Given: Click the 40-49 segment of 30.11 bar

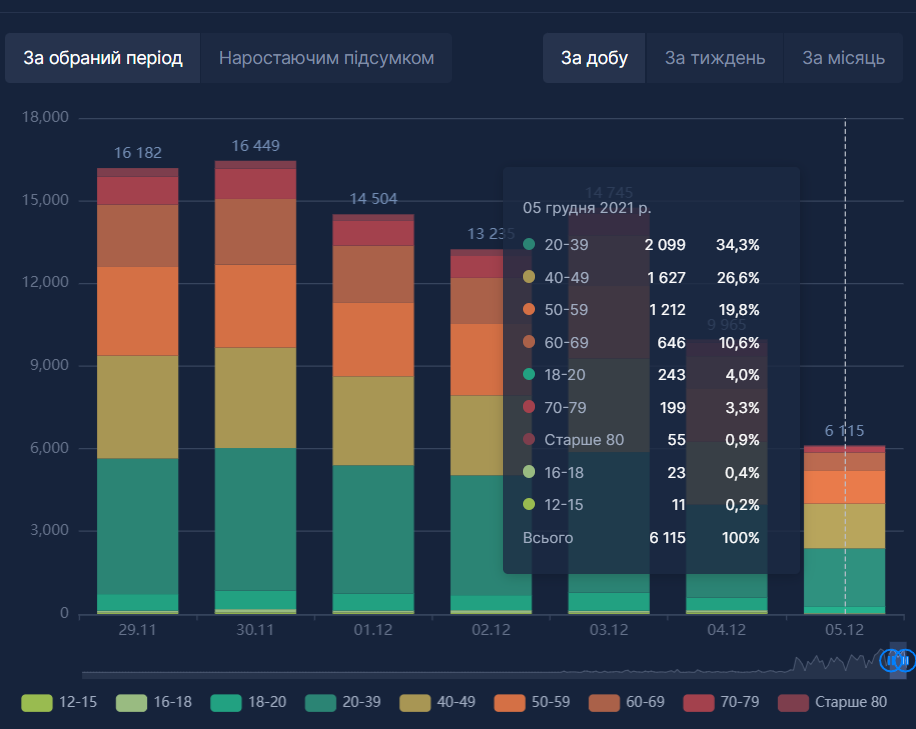Looking at the screenshot, I should 256,397.
